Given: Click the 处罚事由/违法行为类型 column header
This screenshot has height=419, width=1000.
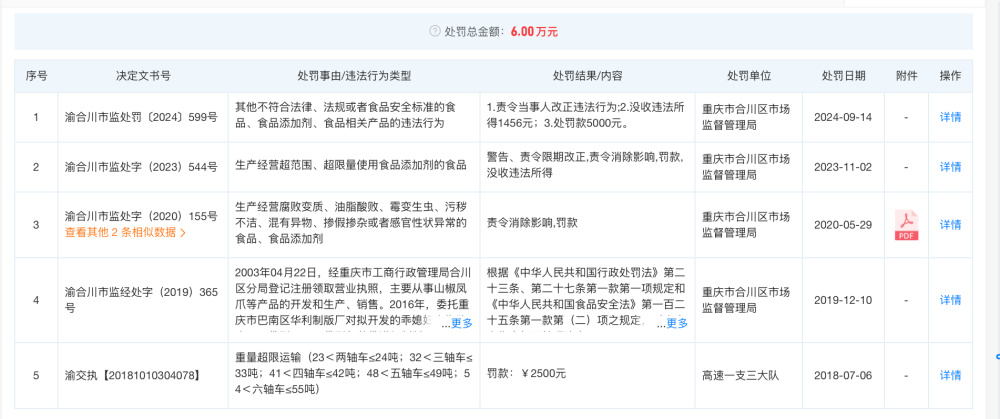Looking at the screenshot, I should click(x=353, y=76).
